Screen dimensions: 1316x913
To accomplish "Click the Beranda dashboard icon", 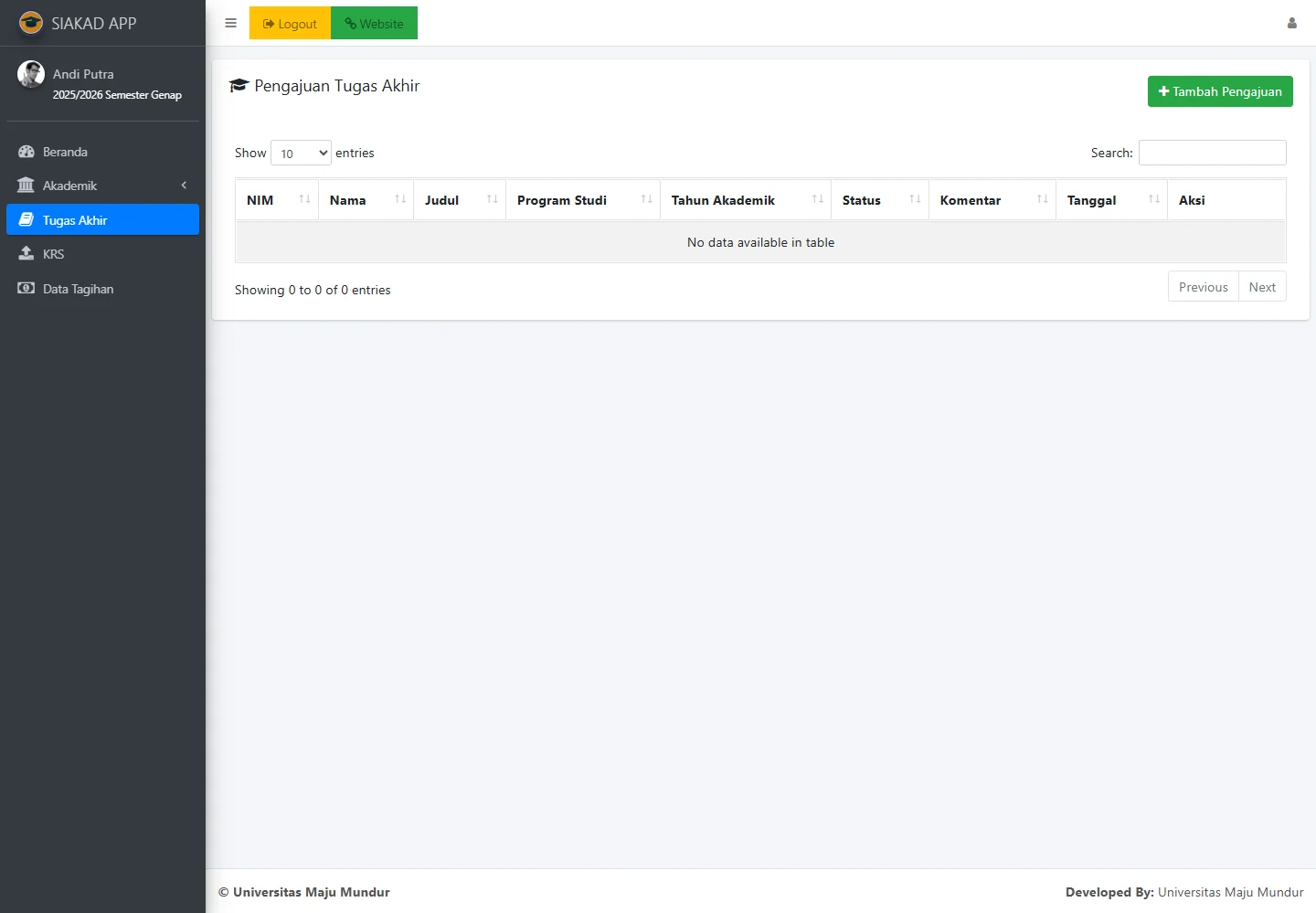I will click(27, 152).
